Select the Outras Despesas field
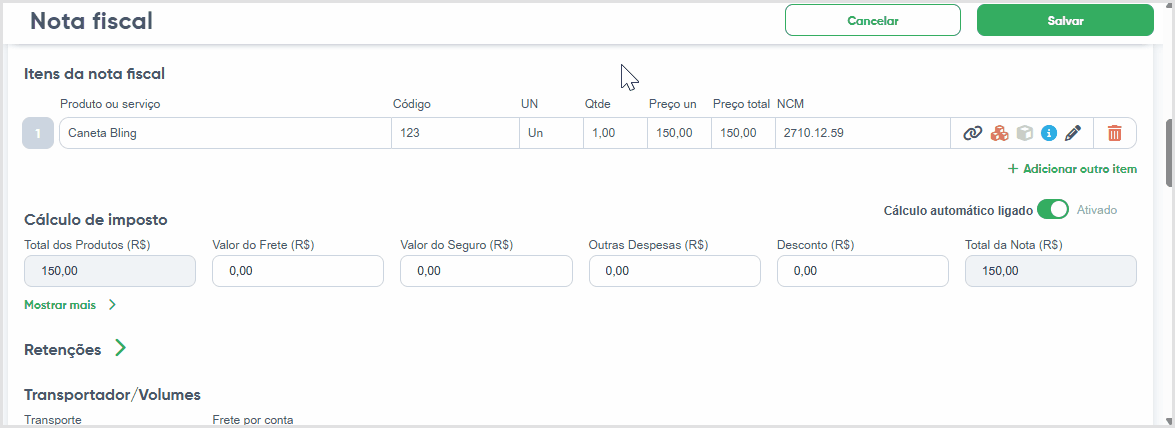This screenshot has height=428, width=1175. pyautogui.click(x=674, y=271)
